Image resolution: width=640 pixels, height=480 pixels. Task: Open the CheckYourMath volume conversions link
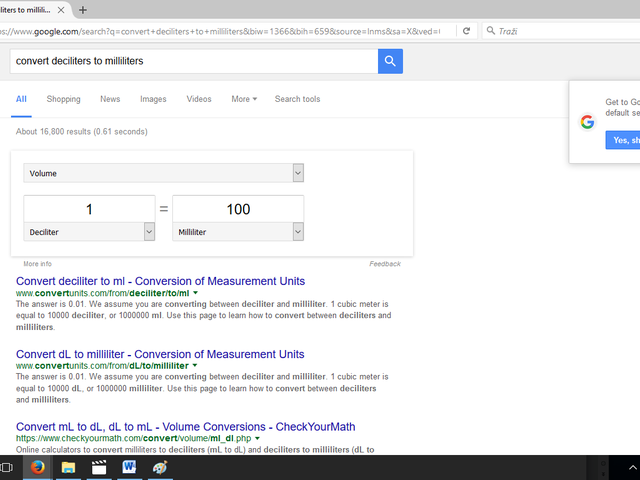pos(186,427)
